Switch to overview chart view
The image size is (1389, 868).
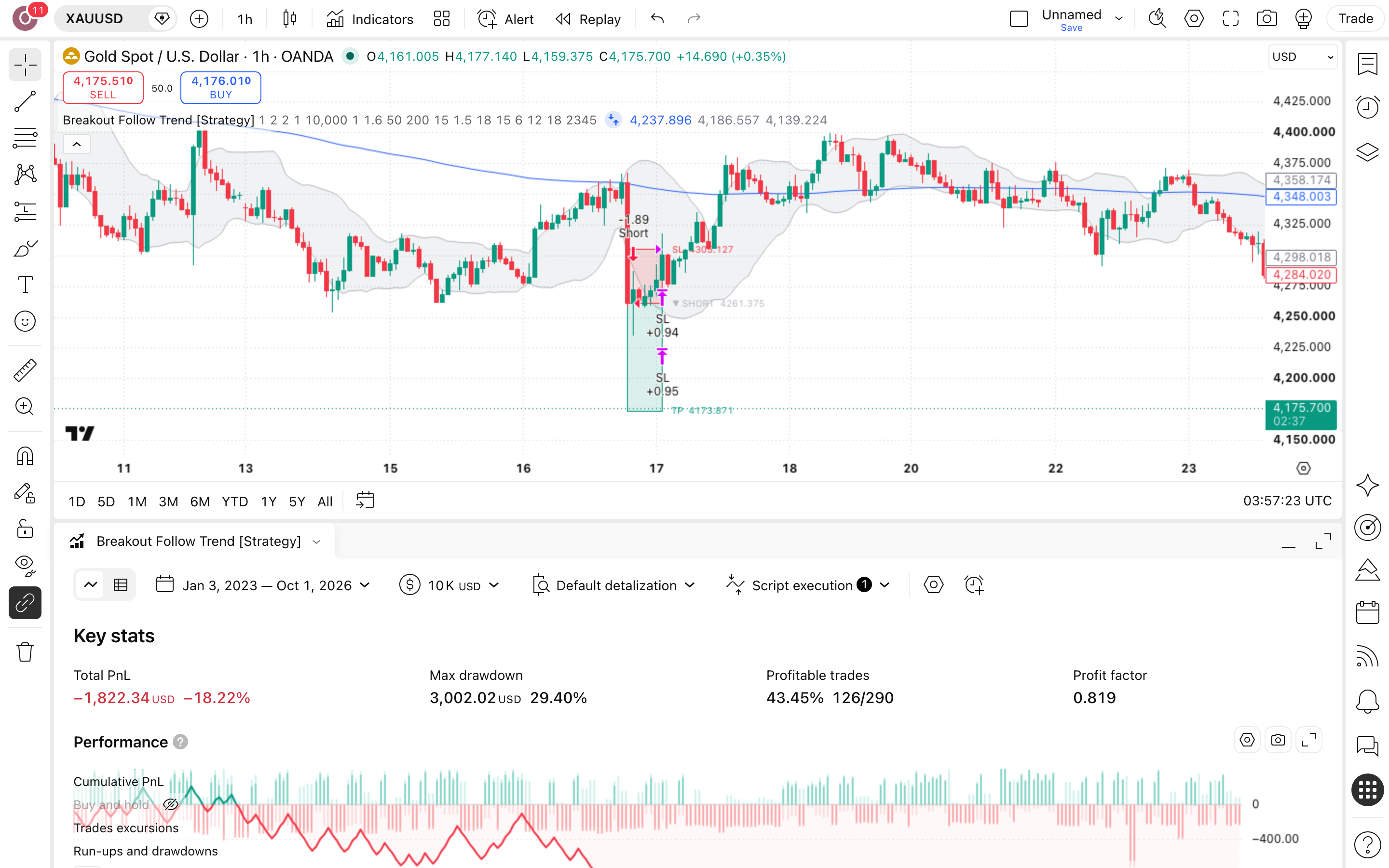pyautogui.click(x=91, y=585)
